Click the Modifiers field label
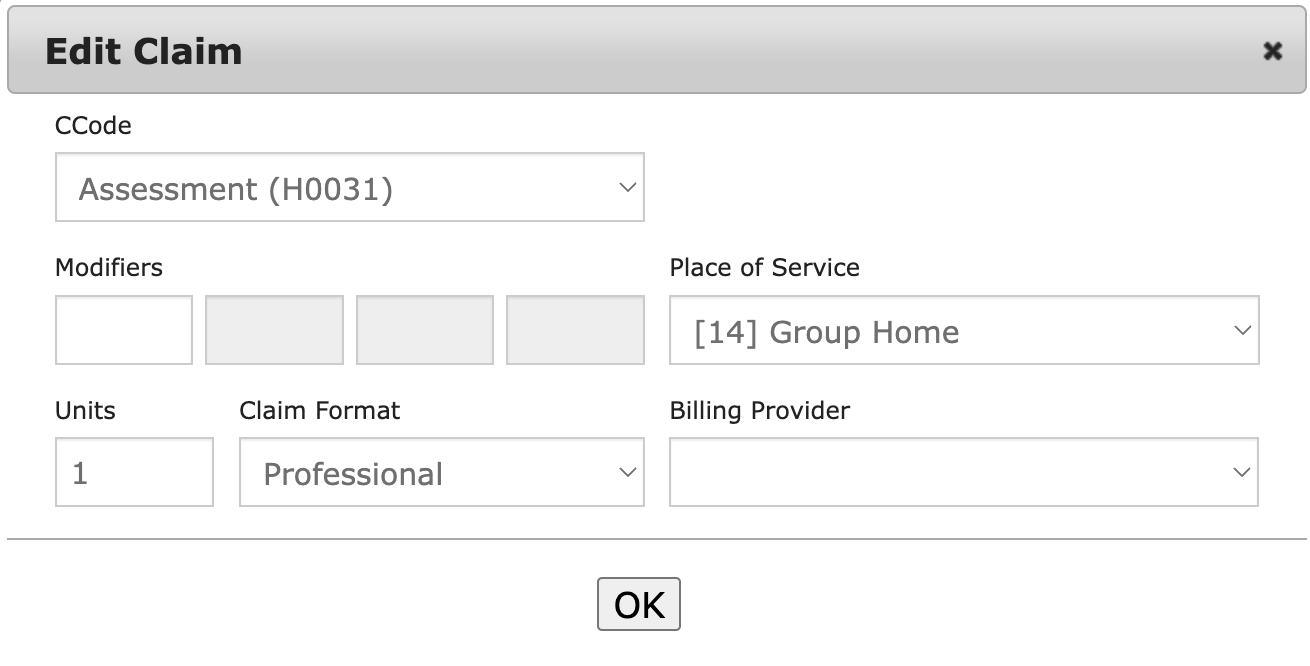This screenshot has width=1310, height=666. click(109, 268)
